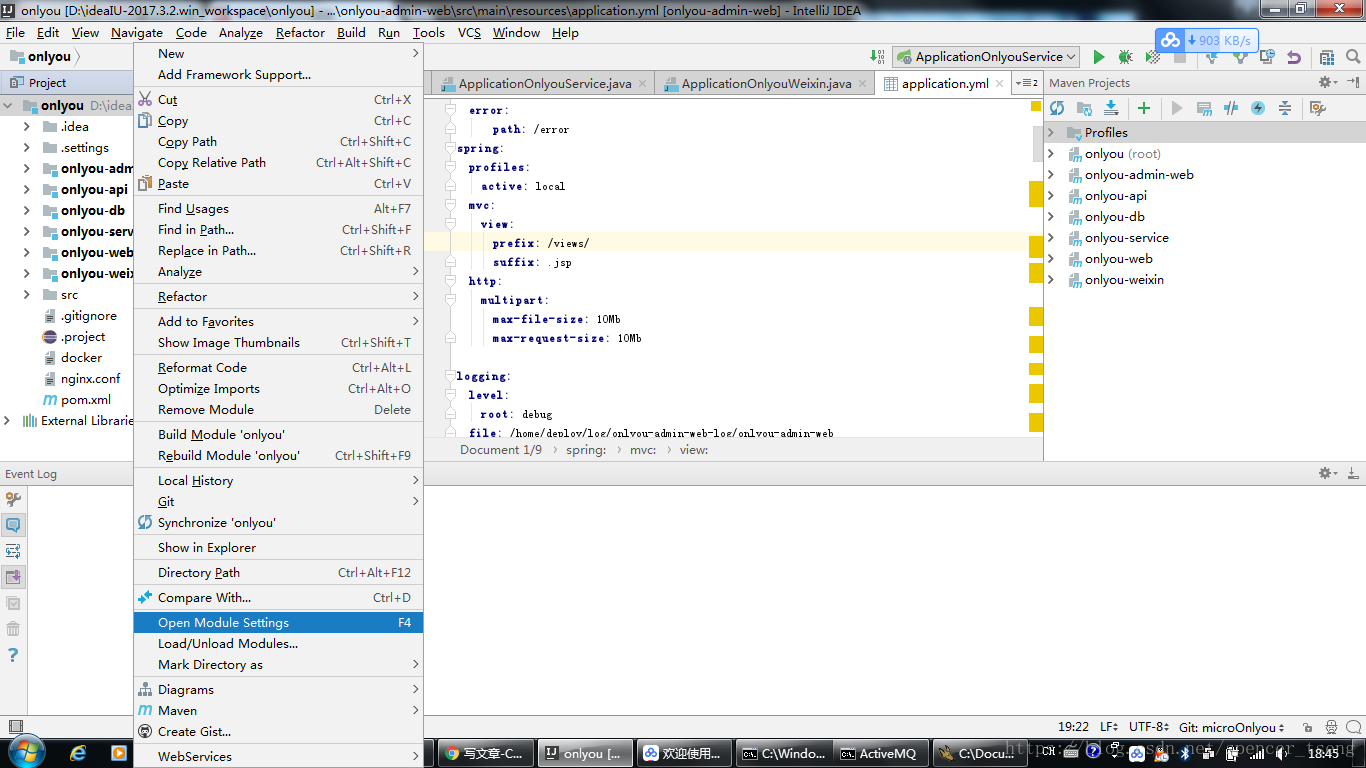Generate sources and update folders Maven icon

1083,108
